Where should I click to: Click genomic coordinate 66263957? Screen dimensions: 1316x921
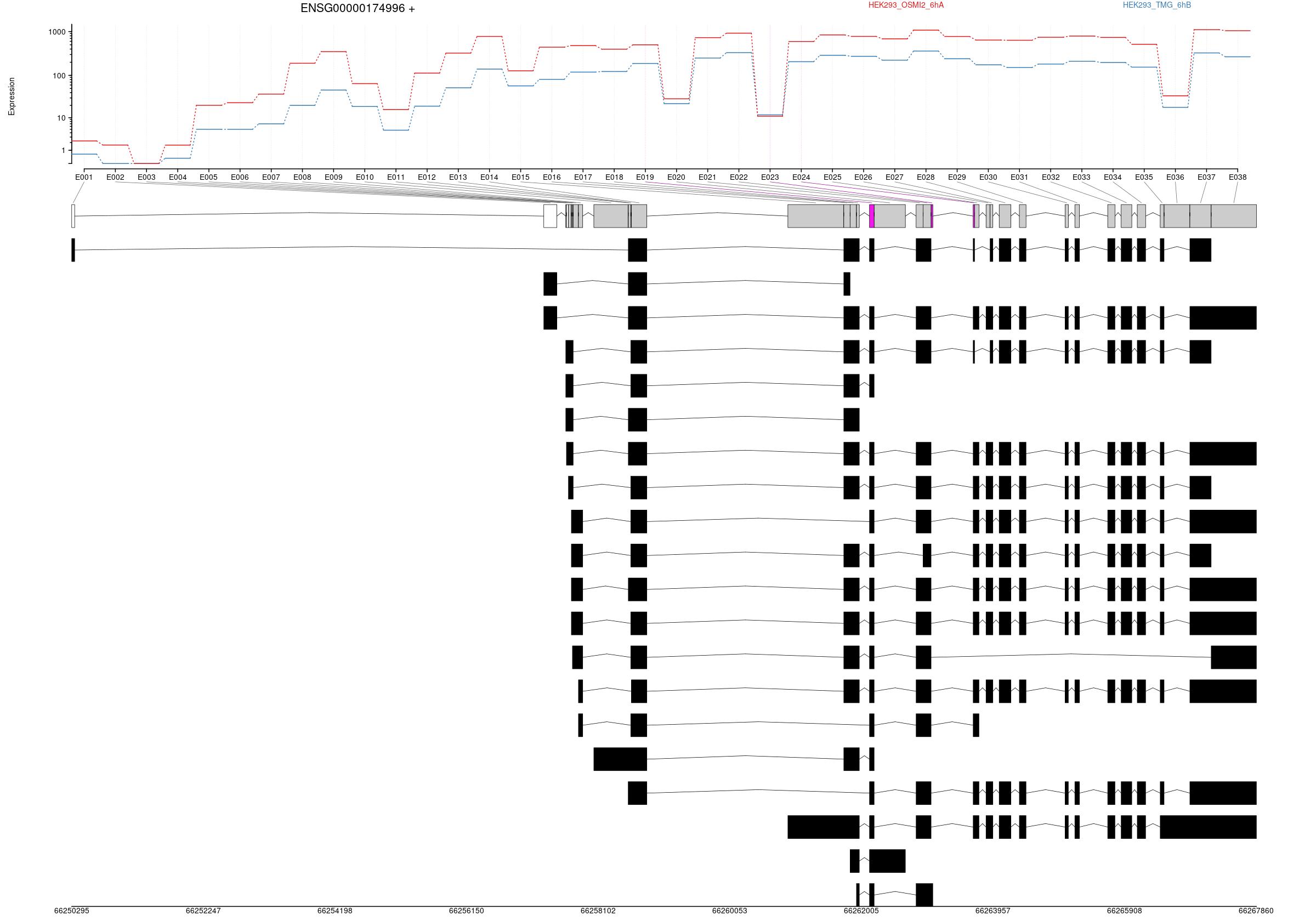tap(992, 911)
